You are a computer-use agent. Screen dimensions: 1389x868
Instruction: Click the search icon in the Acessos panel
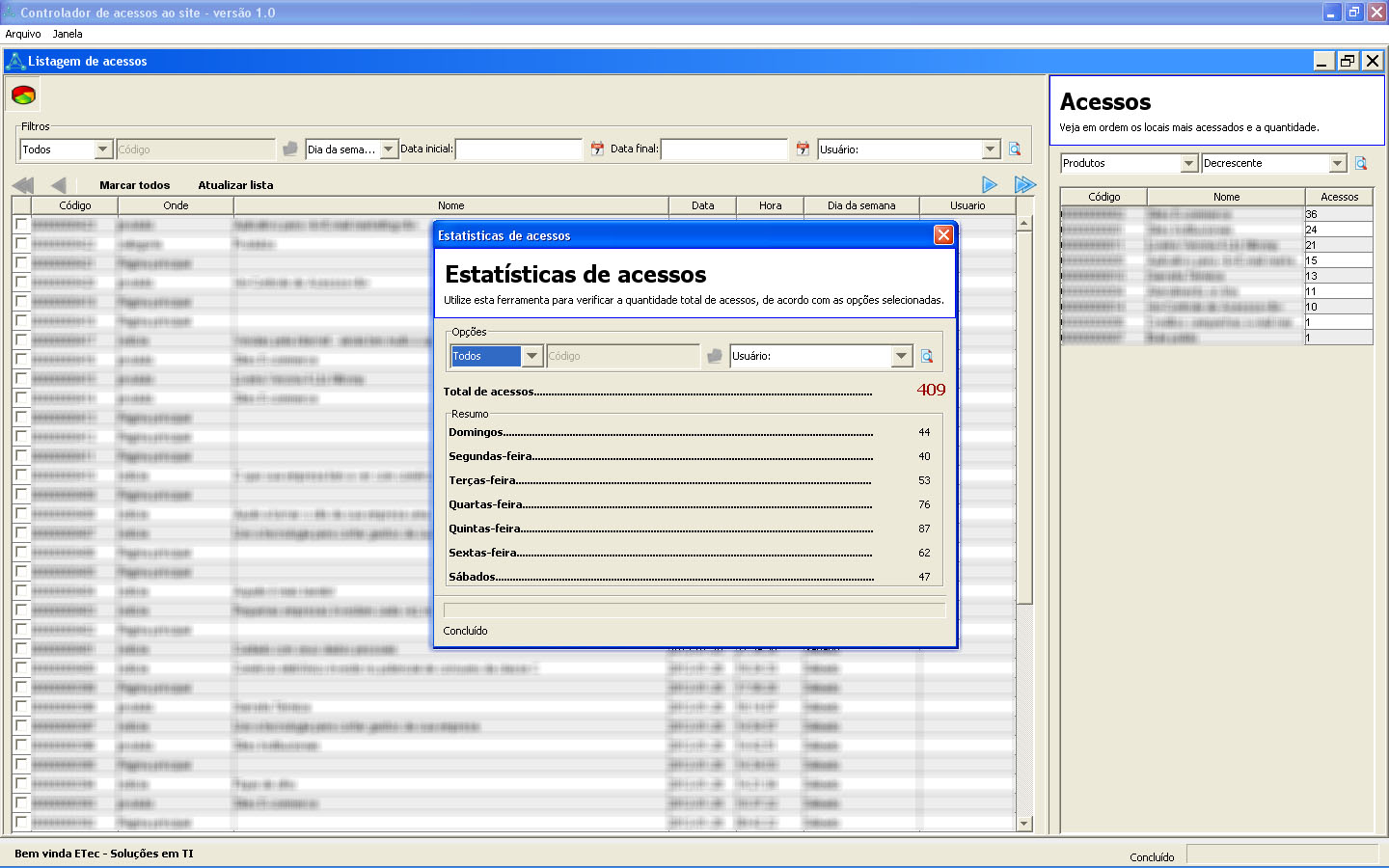click(1361, 163)
